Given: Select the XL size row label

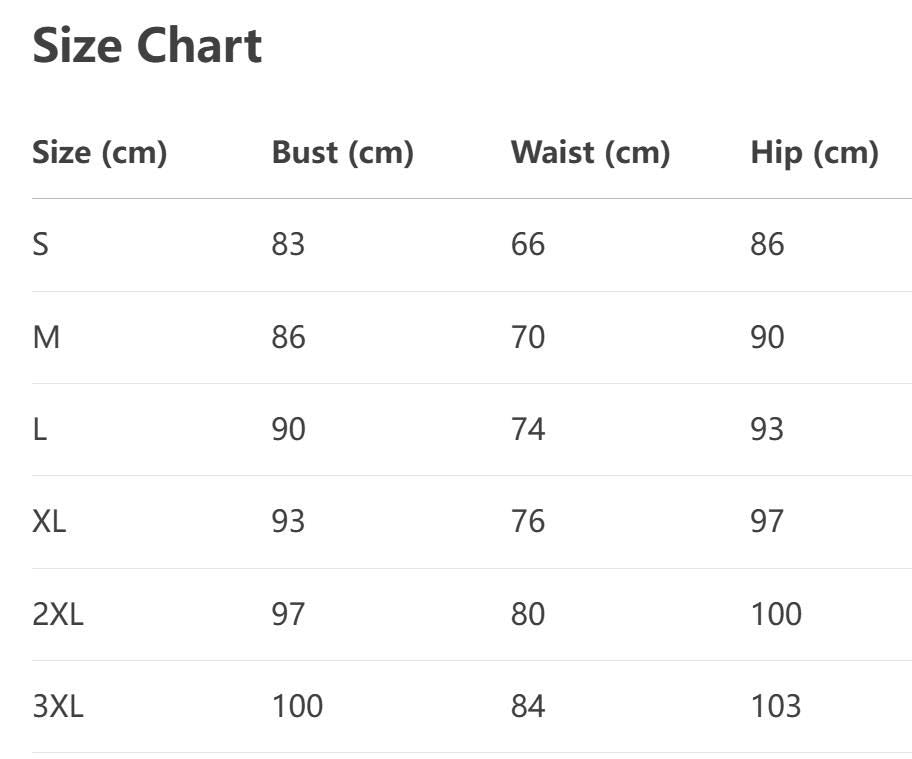Looking at the screenshot, I should (49, 521).
